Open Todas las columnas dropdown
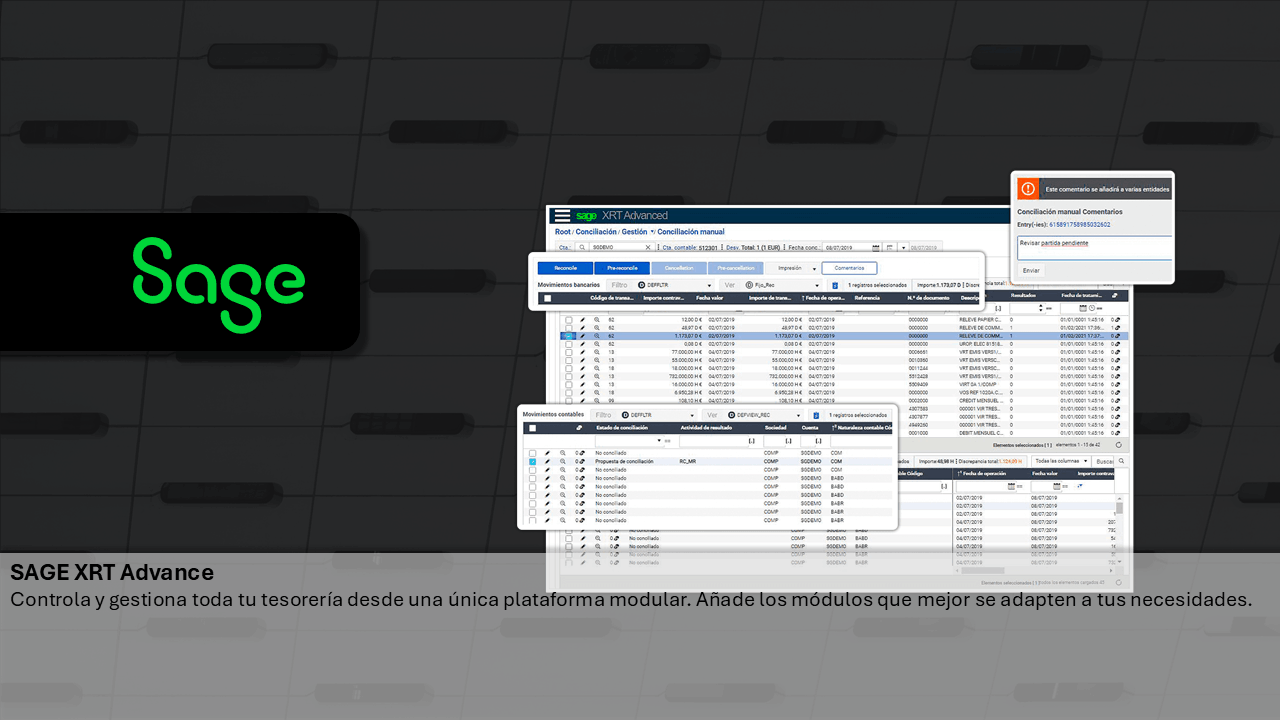Viewport: 1280px width, 720px height. pos(1061,461)
